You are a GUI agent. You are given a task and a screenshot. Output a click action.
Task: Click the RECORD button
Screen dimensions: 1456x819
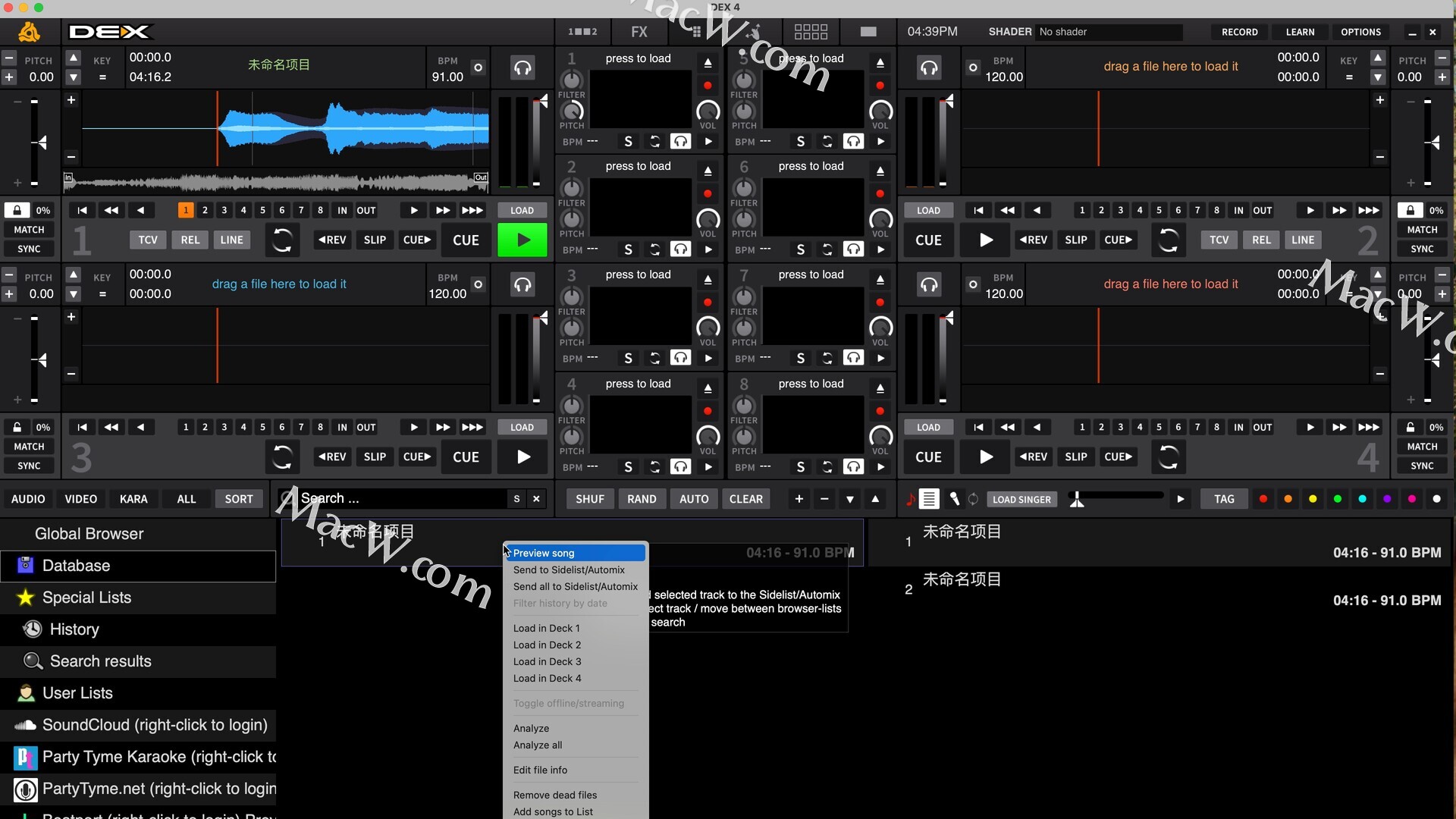tap(1239, 32)
